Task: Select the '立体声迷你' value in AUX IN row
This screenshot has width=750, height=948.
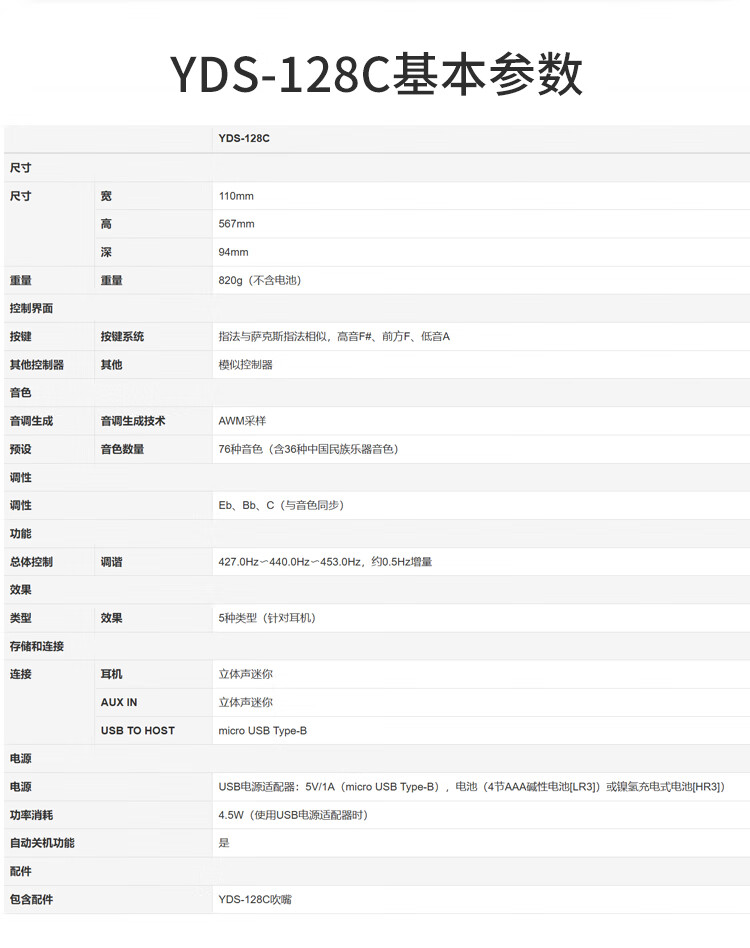Action: pos(245,702)
